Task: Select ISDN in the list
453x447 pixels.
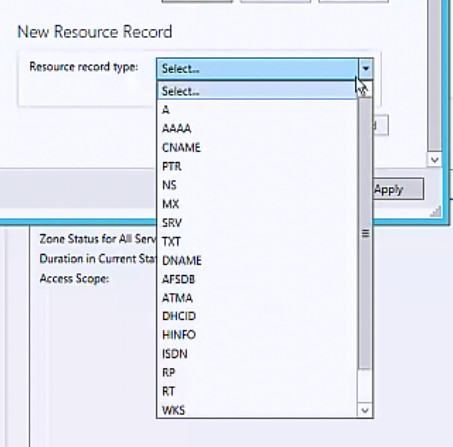Action: 257,354
